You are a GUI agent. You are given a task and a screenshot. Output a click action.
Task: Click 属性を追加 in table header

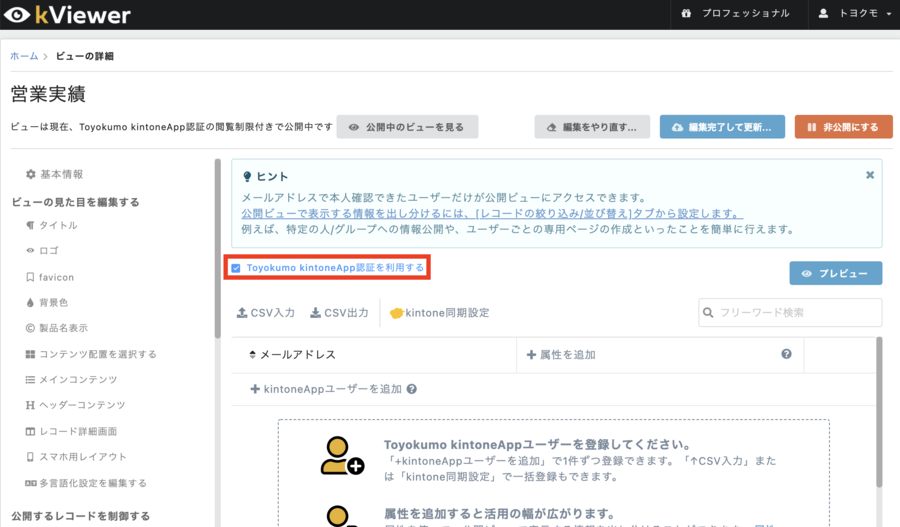[x=561, y=355]
